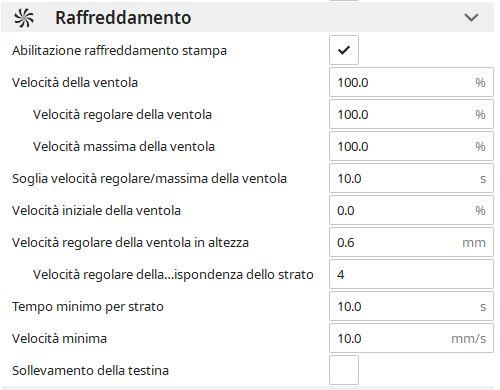Click the Raffreddamento section header title
Image resolution: width=500 pixels, height=390 pixels.
pyautogui.click(x=123, y=18)
